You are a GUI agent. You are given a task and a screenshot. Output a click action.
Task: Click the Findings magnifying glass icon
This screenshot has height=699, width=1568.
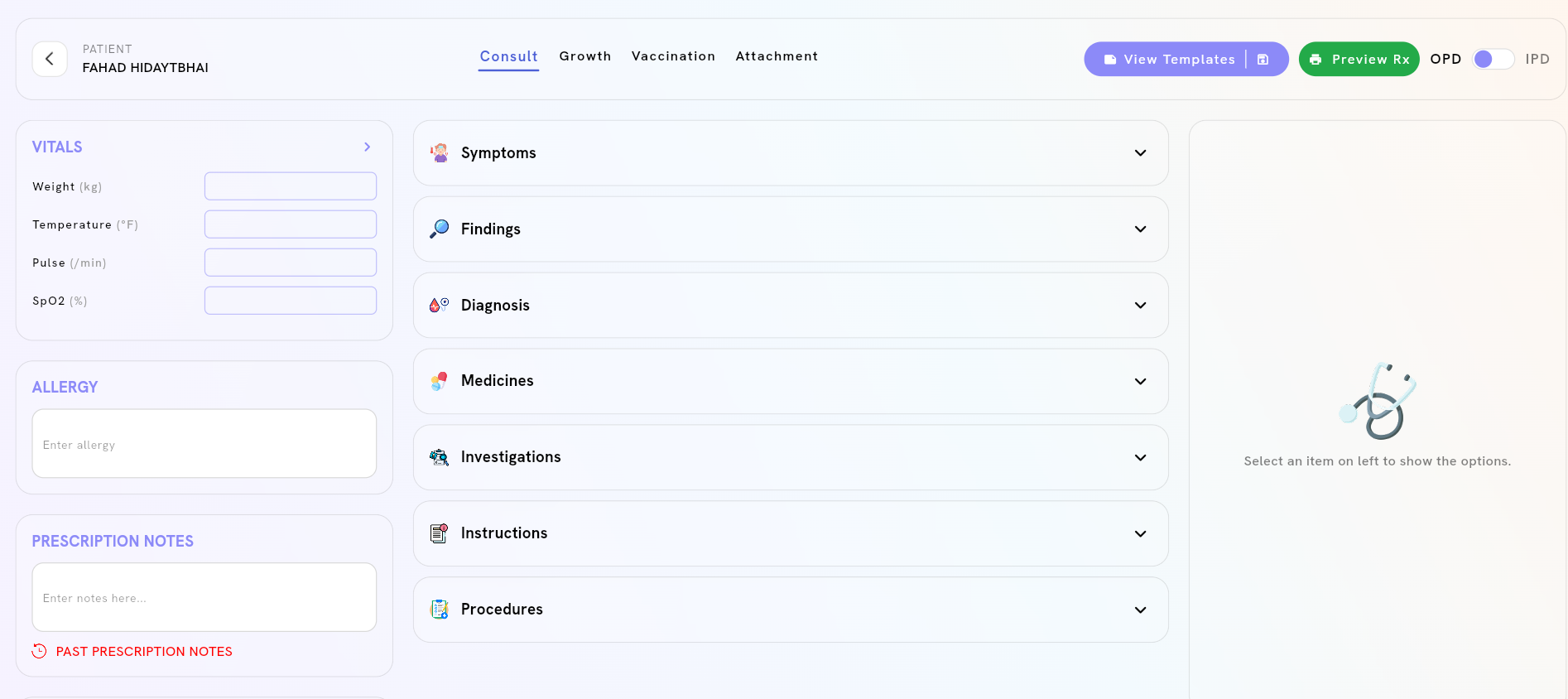pyautogui.click(x=439, y=229)
